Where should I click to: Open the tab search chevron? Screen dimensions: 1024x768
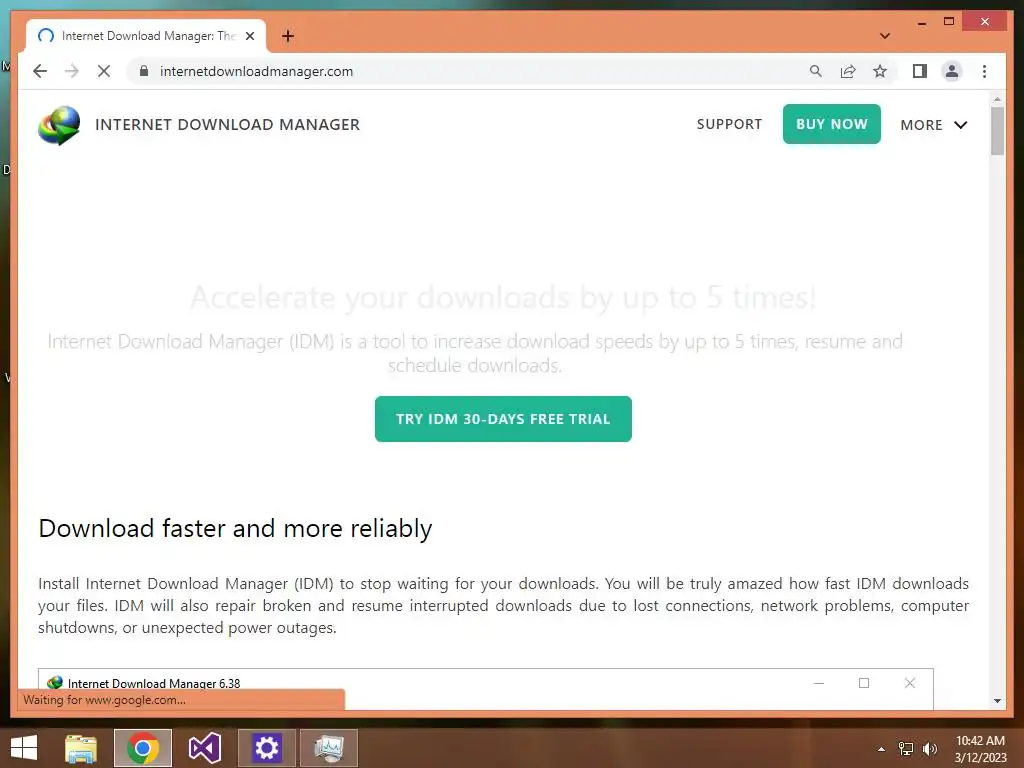[x=884, y=36]
